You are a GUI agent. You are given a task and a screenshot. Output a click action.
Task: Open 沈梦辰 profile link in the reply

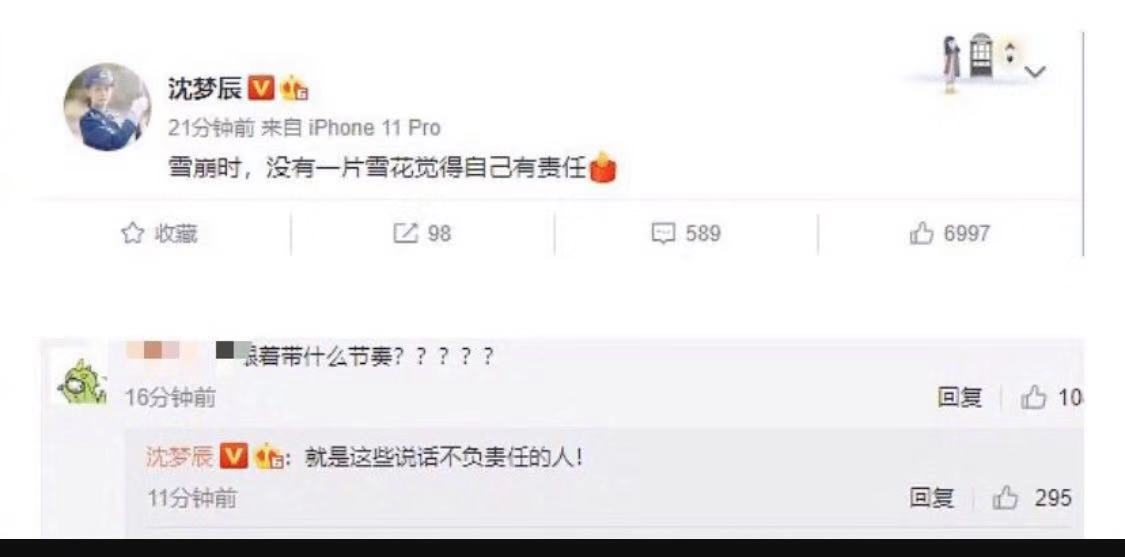coord(180,456)
